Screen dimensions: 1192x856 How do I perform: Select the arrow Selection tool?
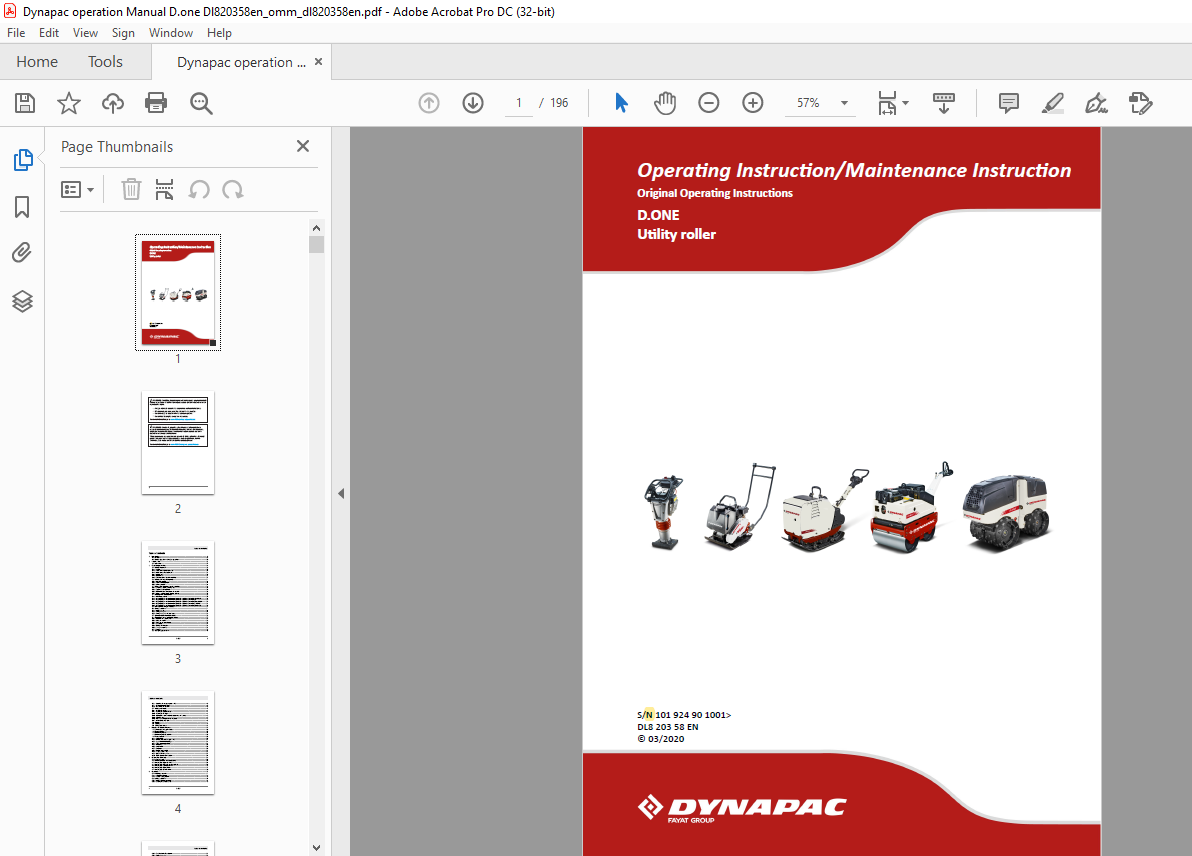621,103
